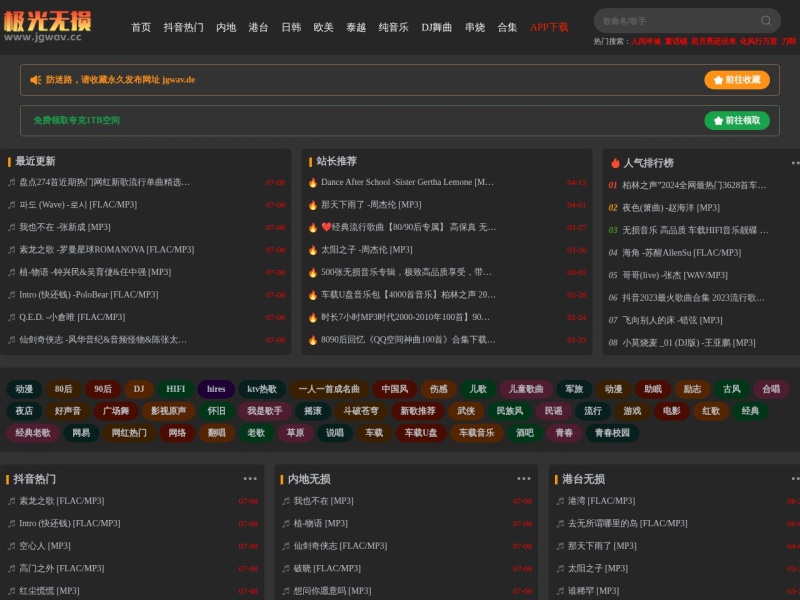Open the 欧美 navigation item
This screenshot has width=800, height=600.
(x=323, y=27)
